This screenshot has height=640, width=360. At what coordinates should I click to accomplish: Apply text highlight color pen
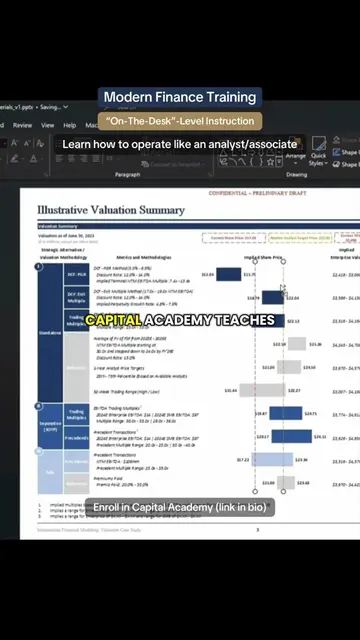(14, 158)
